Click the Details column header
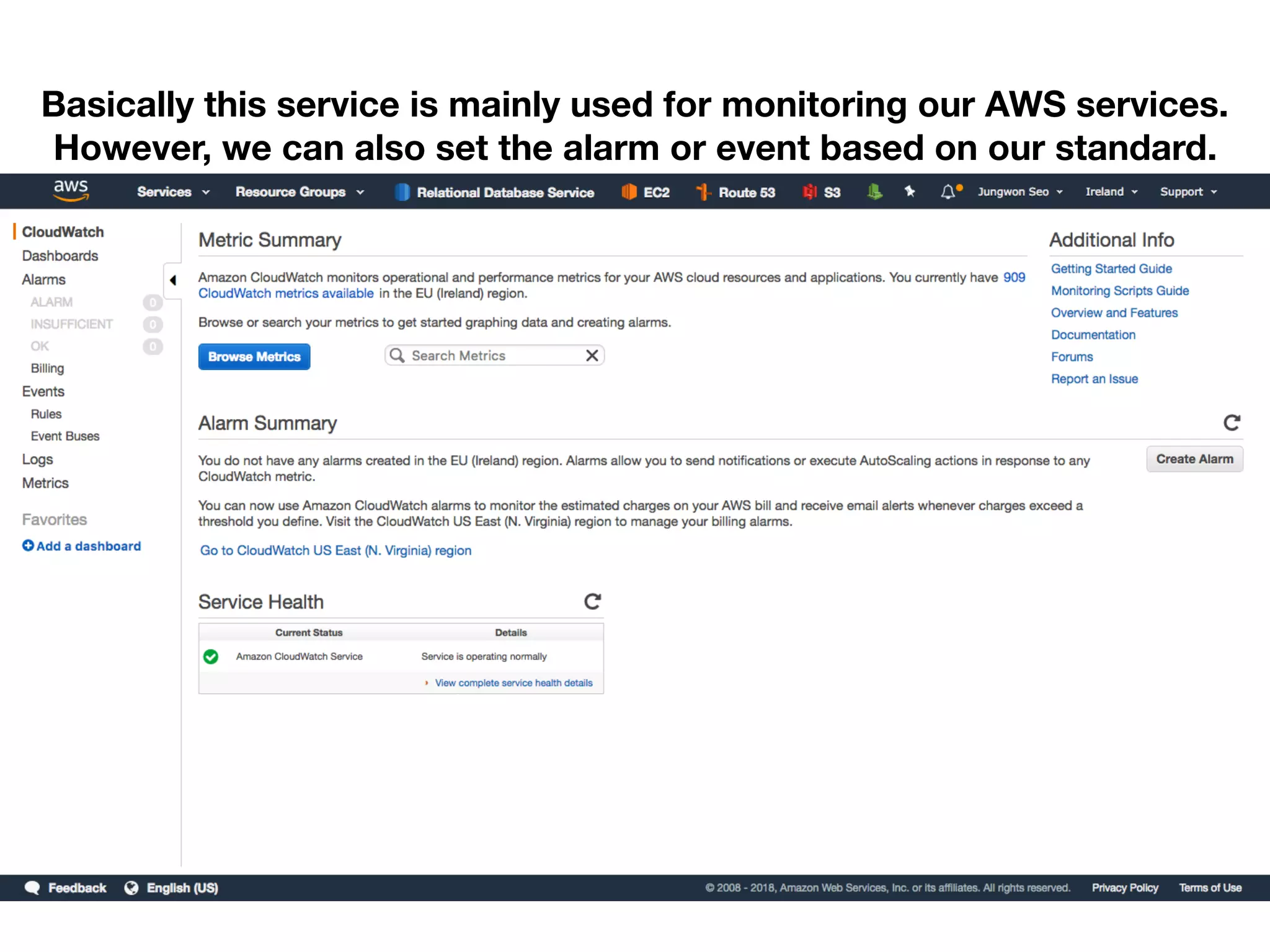Viewport: 1270px width, 952px height. (x=511, y=632)
